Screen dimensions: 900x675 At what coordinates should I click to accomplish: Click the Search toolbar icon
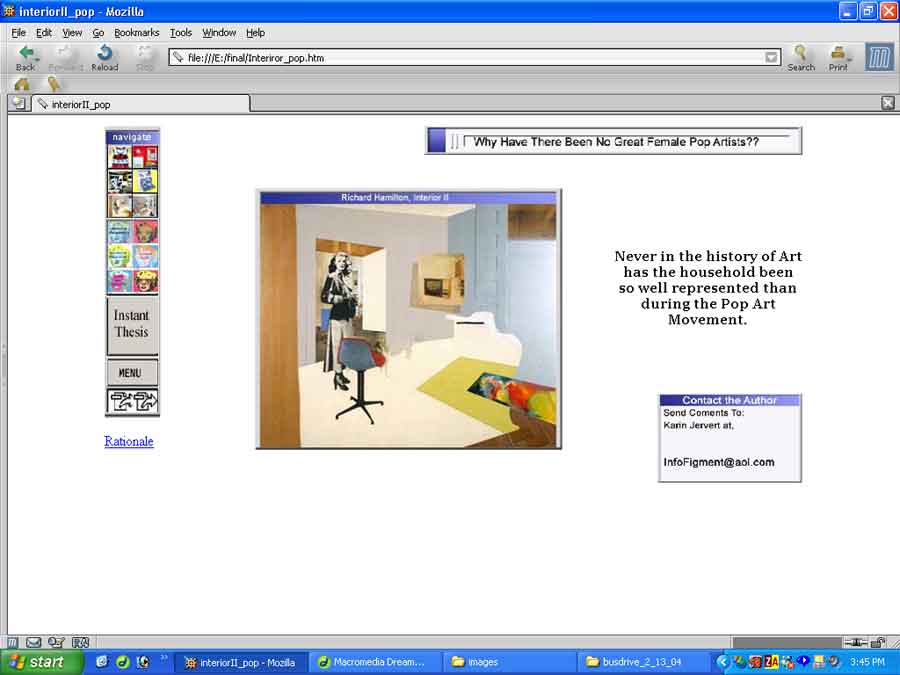pos(800,56)
